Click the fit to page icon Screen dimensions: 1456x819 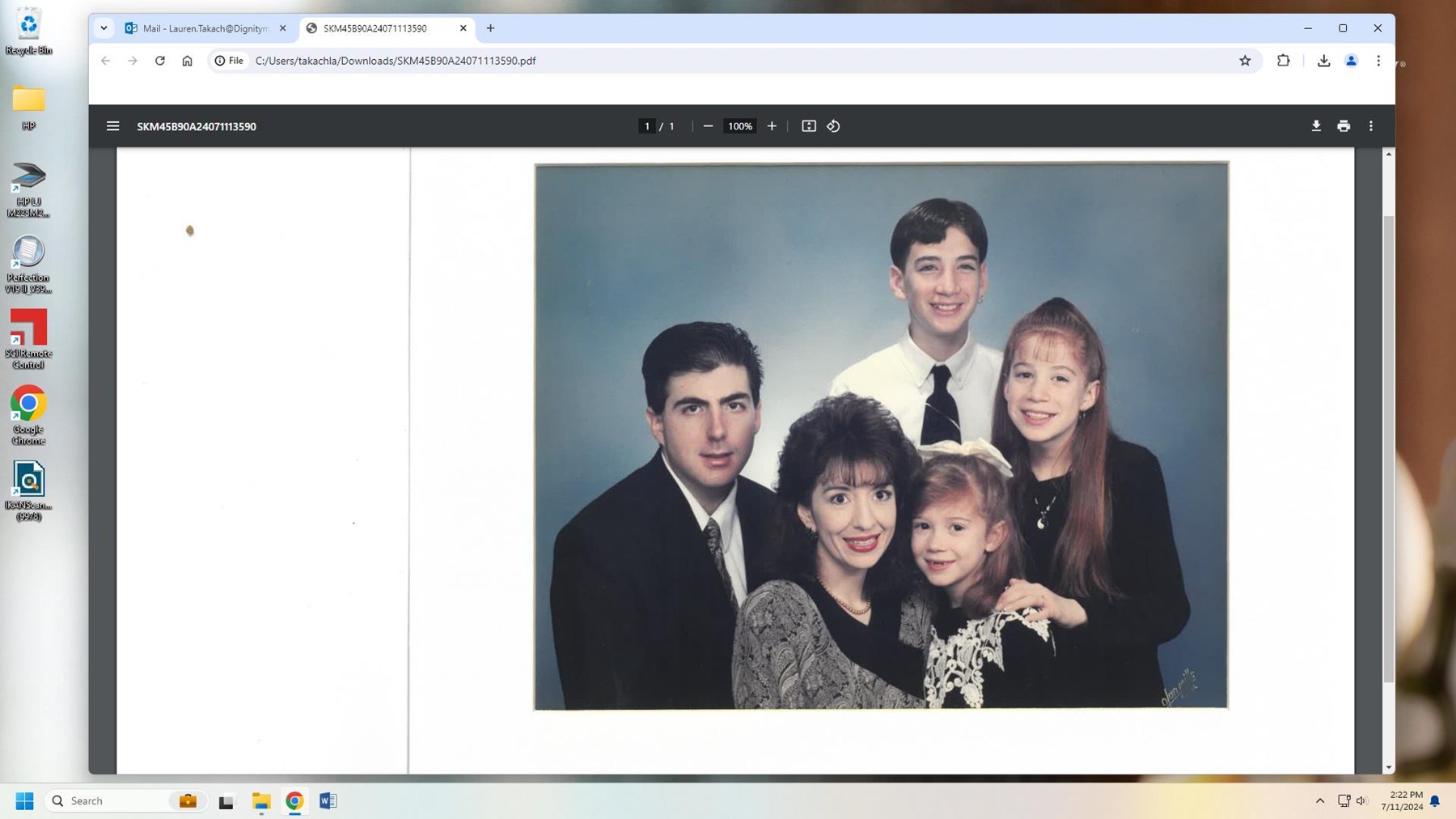coord(808,126)
